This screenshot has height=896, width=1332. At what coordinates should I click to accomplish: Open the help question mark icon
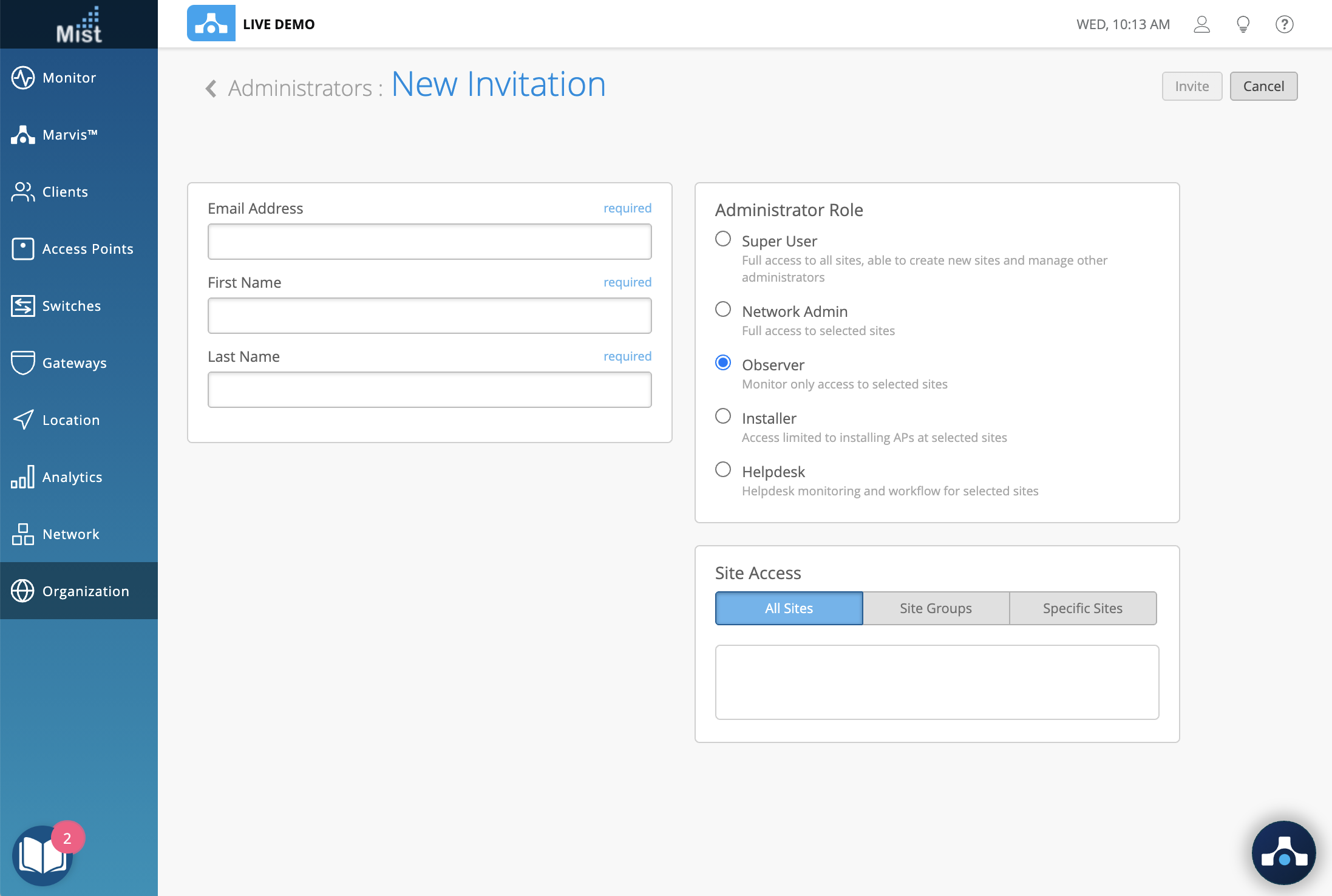1284,24
